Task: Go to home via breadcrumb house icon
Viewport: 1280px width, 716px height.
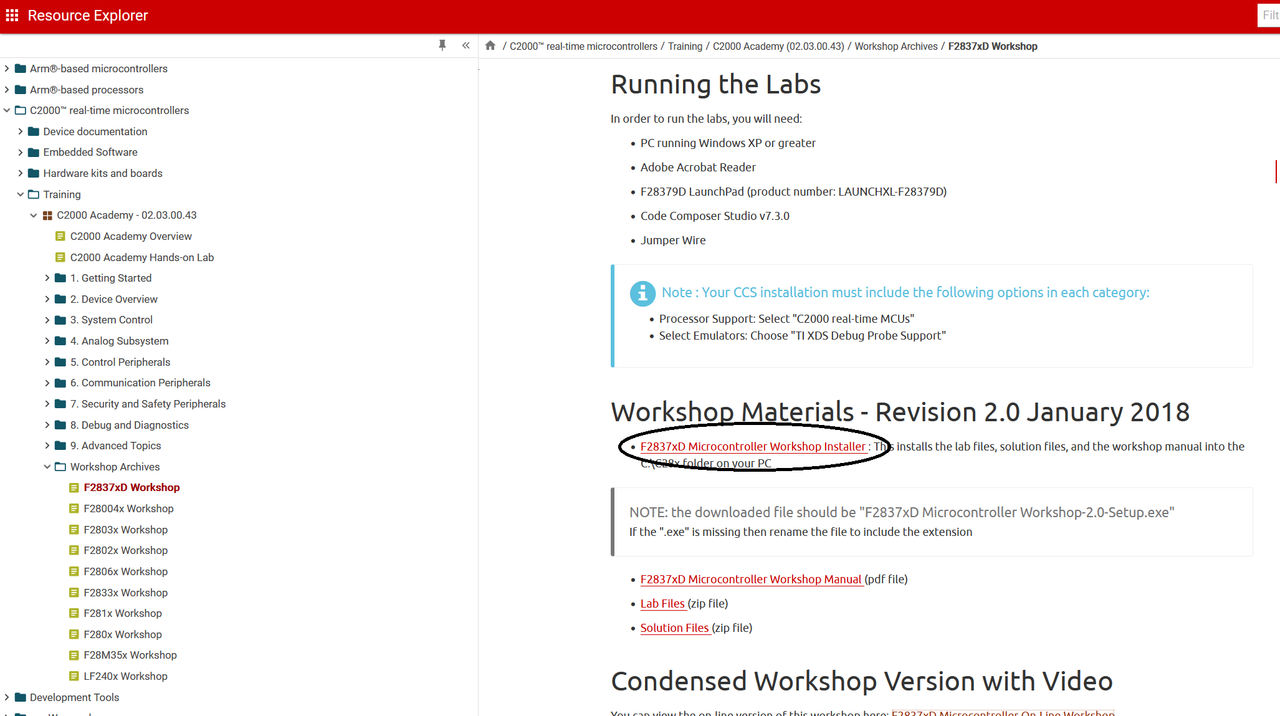Action: (x=490, y=45)
